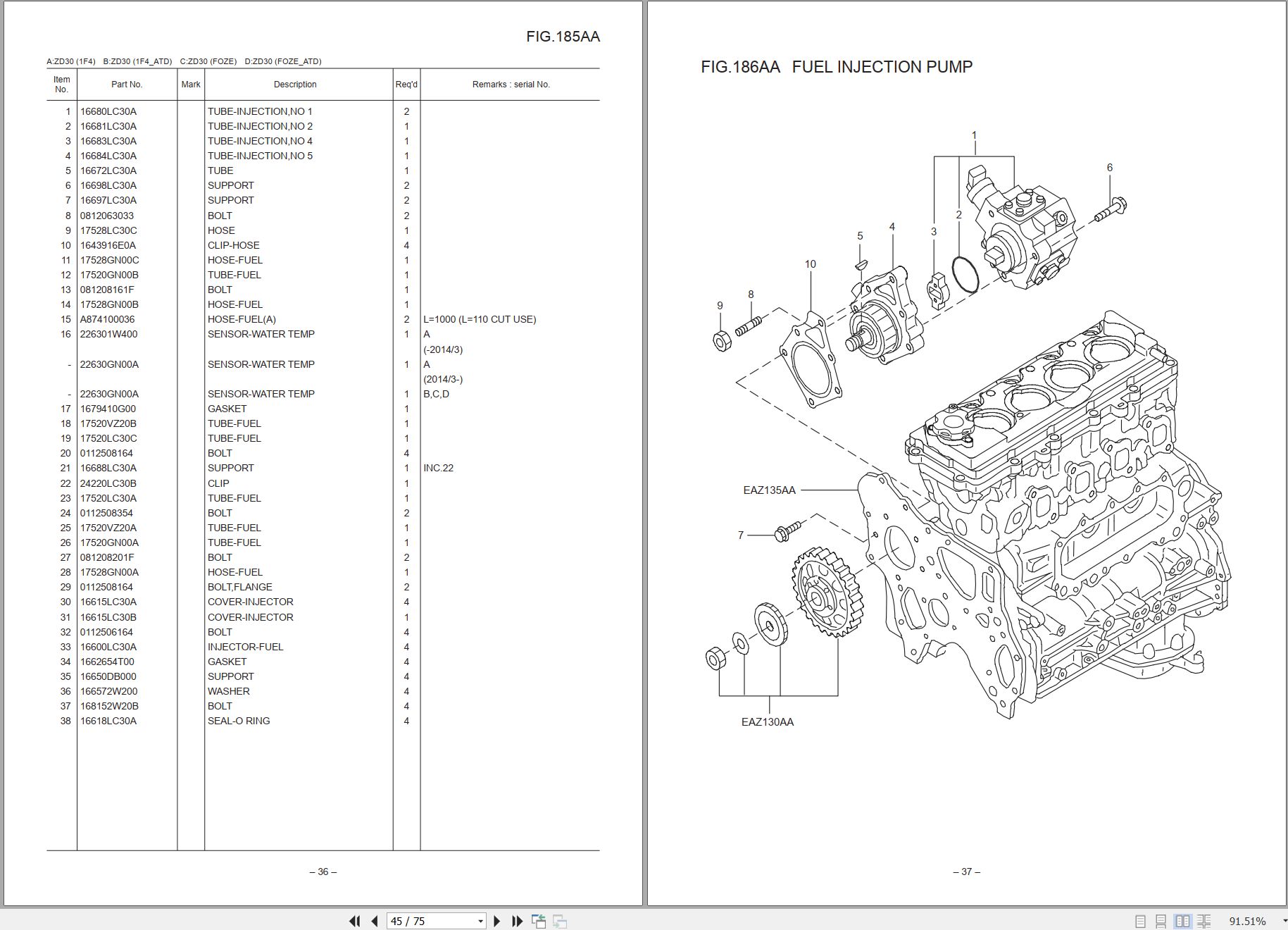
Task: Click part number 226301W400
Action: click(108, 334)
